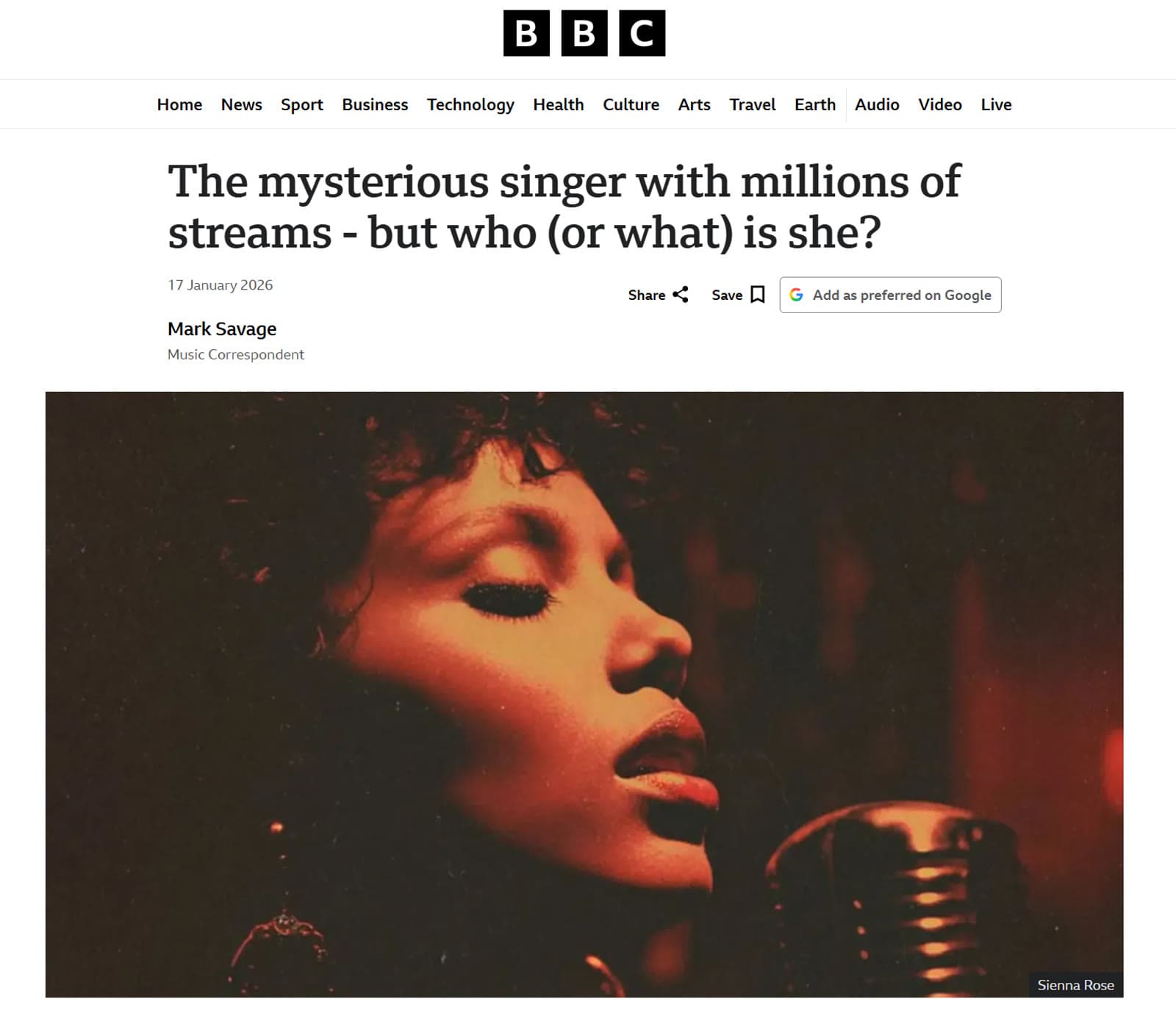Click the Save bookmark icon
Viewport: 1176px width, 1010px height.
757,295
